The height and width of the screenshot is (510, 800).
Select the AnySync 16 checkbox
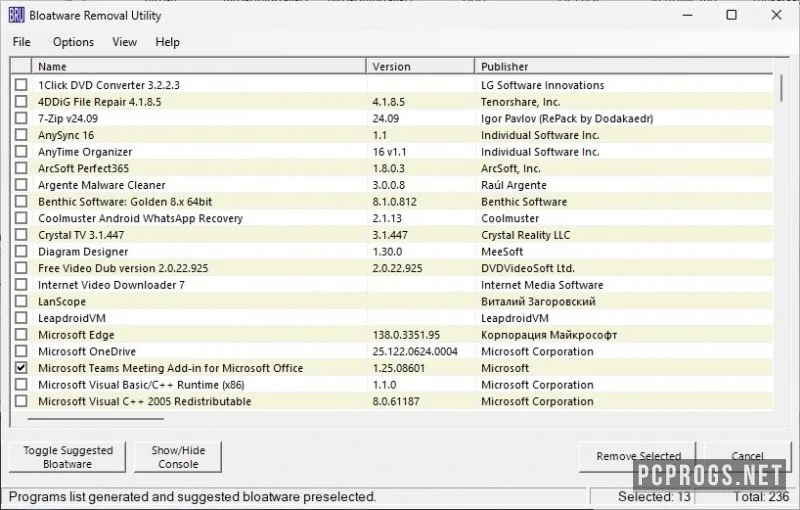(21, 135)
